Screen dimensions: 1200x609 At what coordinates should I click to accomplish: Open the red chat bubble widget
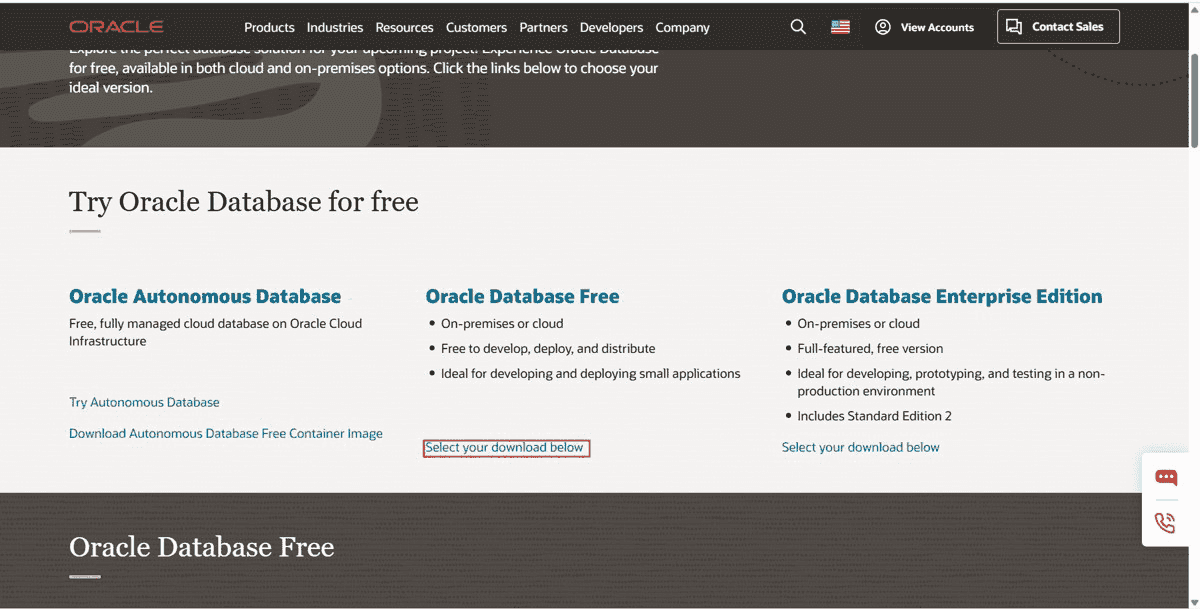(1166, 477)
